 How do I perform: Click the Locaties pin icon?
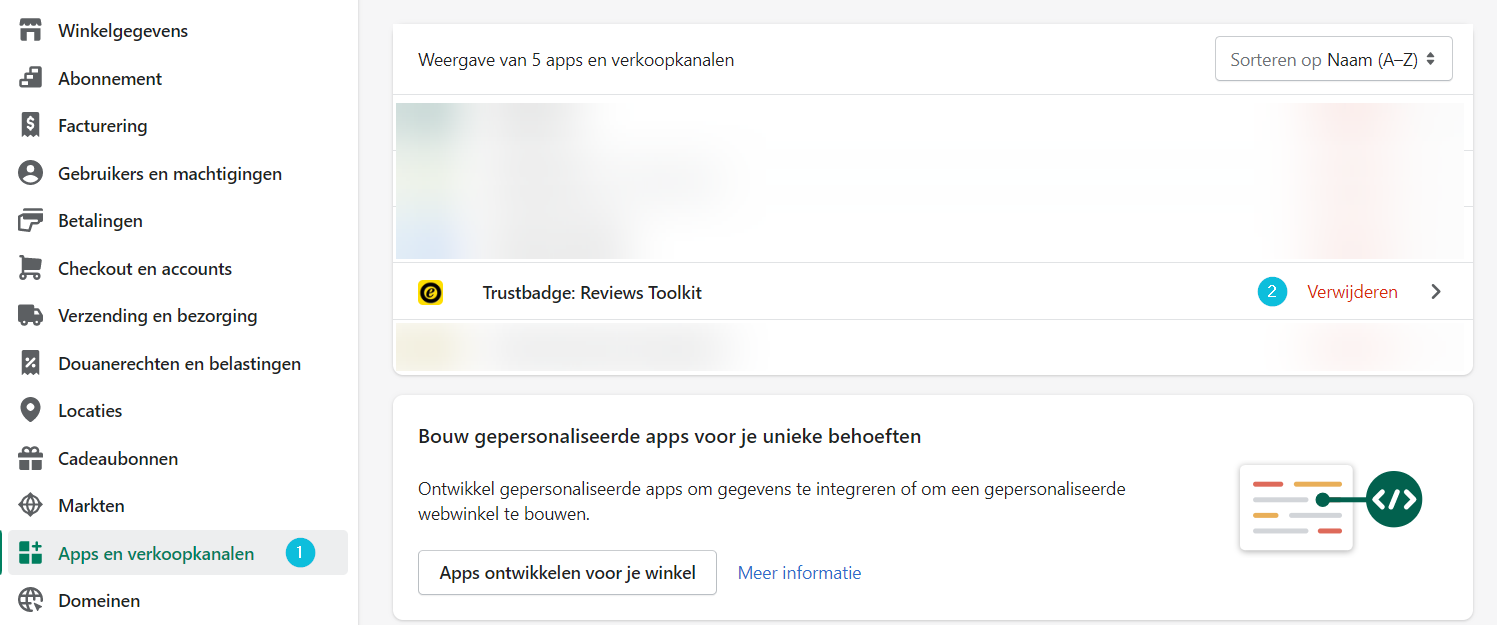(x=31, y=411)
